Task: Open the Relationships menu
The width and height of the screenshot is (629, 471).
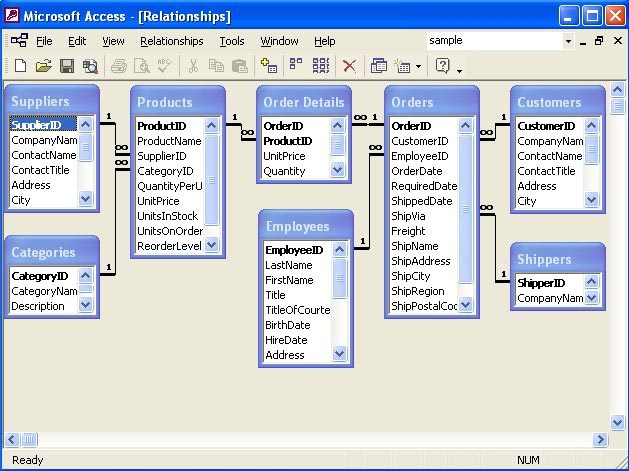Action: click(172, 41)
